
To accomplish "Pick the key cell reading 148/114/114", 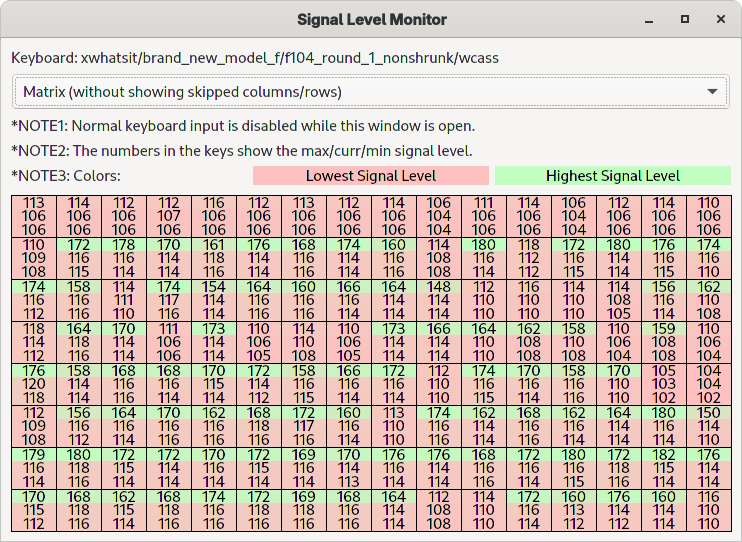I will click(x=439, y=301).
